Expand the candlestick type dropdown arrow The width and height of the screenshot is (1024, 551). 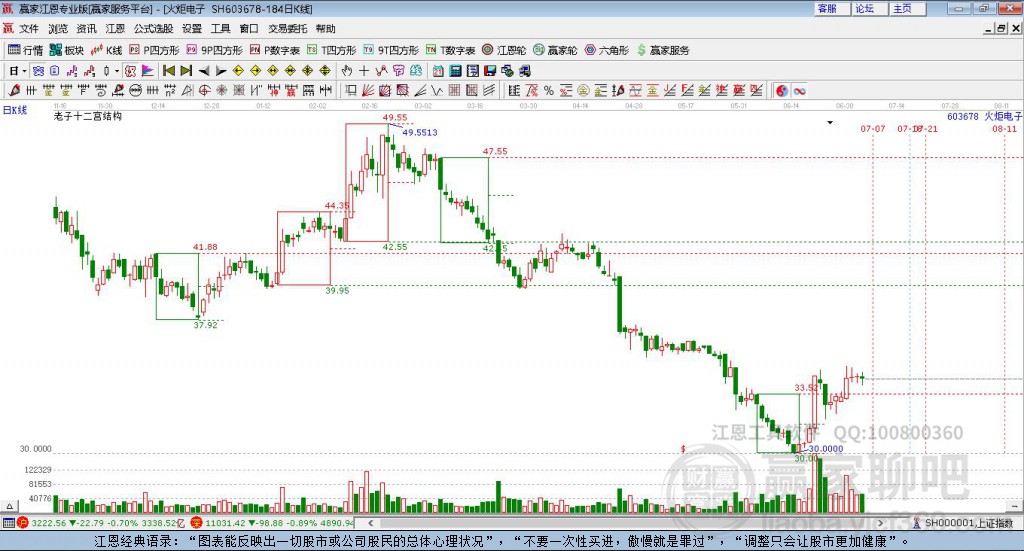[x=117, y=71]
